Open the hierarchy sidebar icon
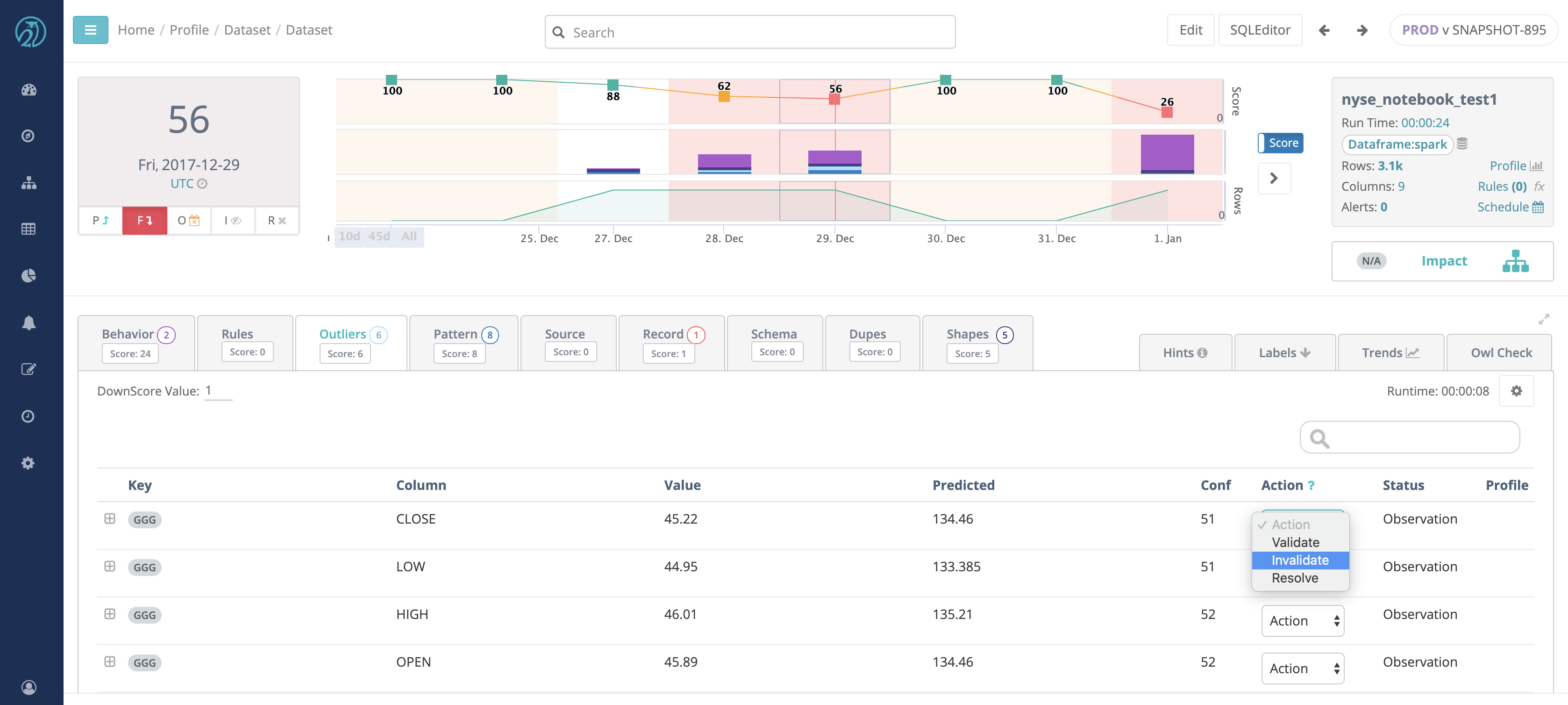Image resolution: width=1568 pixels, height=705 pixels. point(29,183)
